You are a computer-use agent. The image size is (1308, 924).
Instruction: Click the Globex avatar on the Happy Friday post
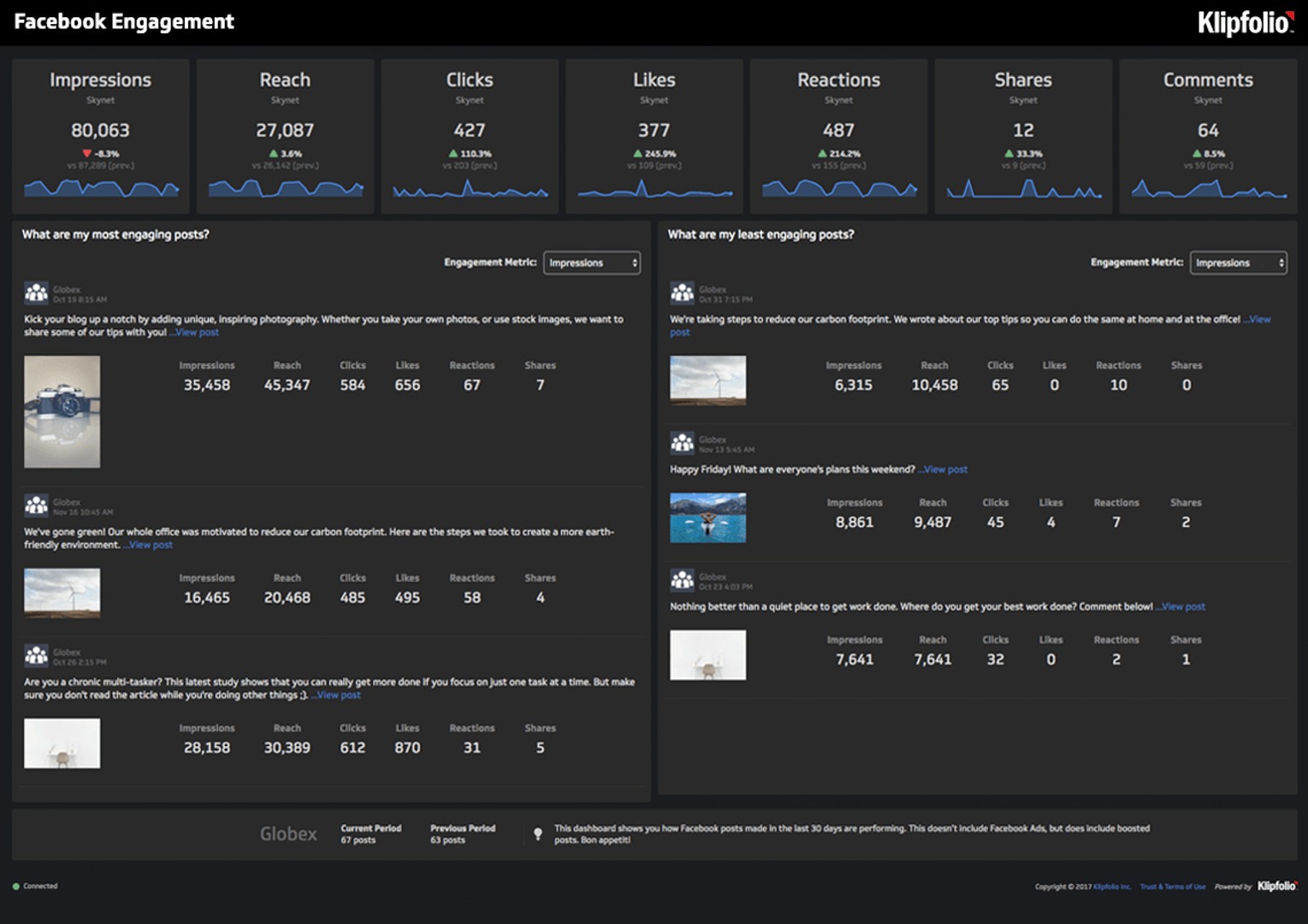point(684,441)
